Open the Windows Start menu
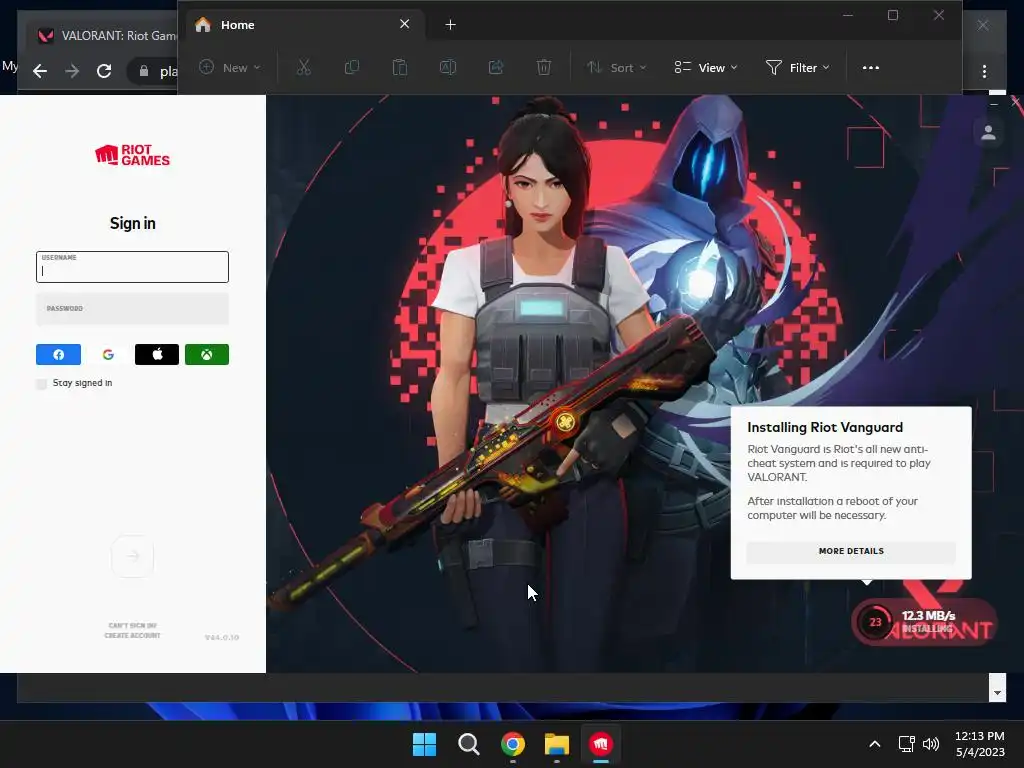This screenshot has width=1024, height=768. [424, 744]
